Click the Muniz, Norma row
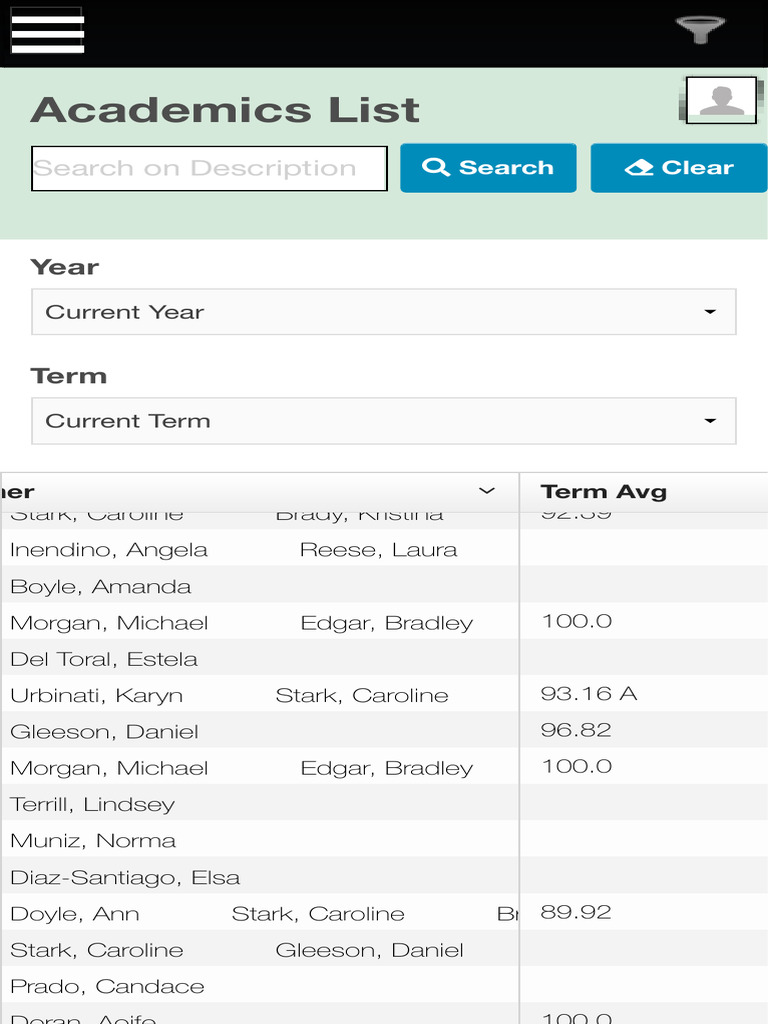The height and width of the screenshot is (1024, 768). point(93,841)
